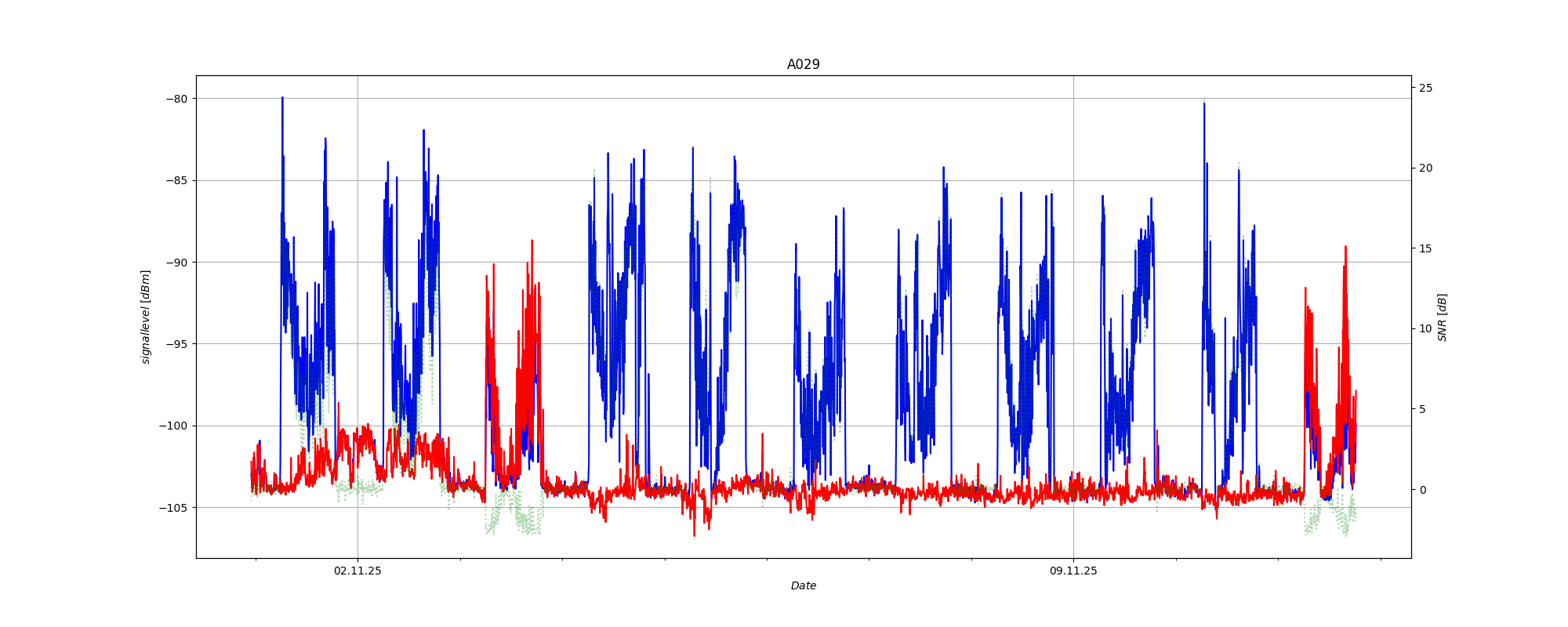
Task: Select the 09.11.25 date tick label
Action: pos(1073,571)
